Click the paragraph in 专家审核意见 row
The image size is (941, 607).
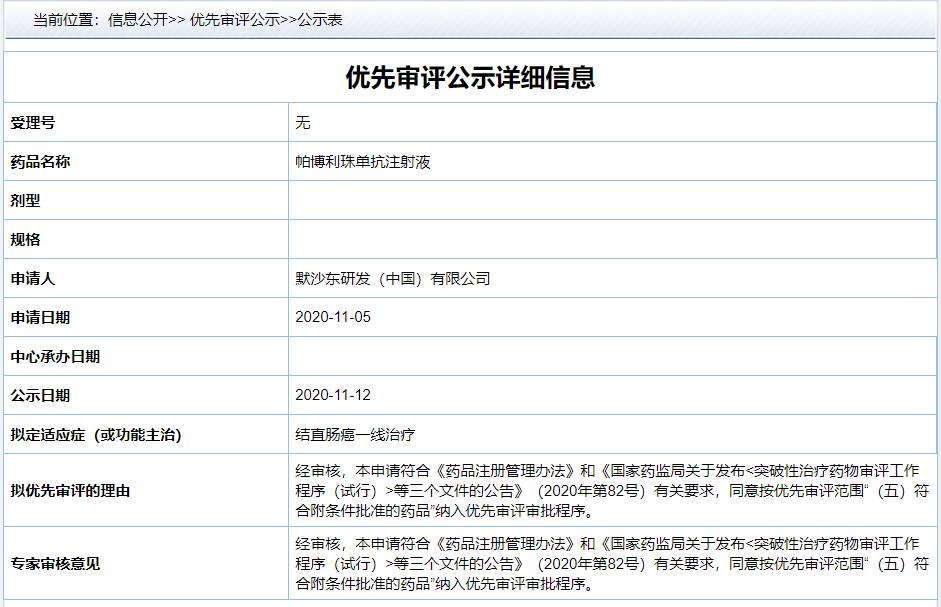[612, 564]
